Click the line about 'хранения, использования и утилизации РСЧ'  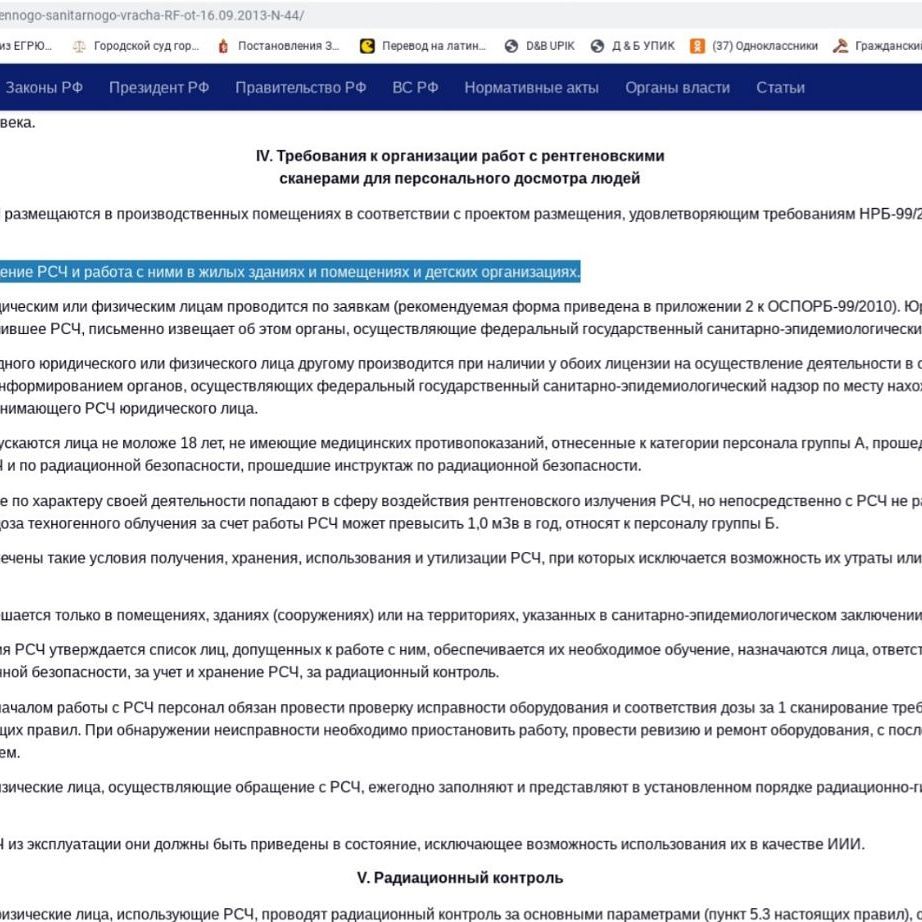point(461,557)
